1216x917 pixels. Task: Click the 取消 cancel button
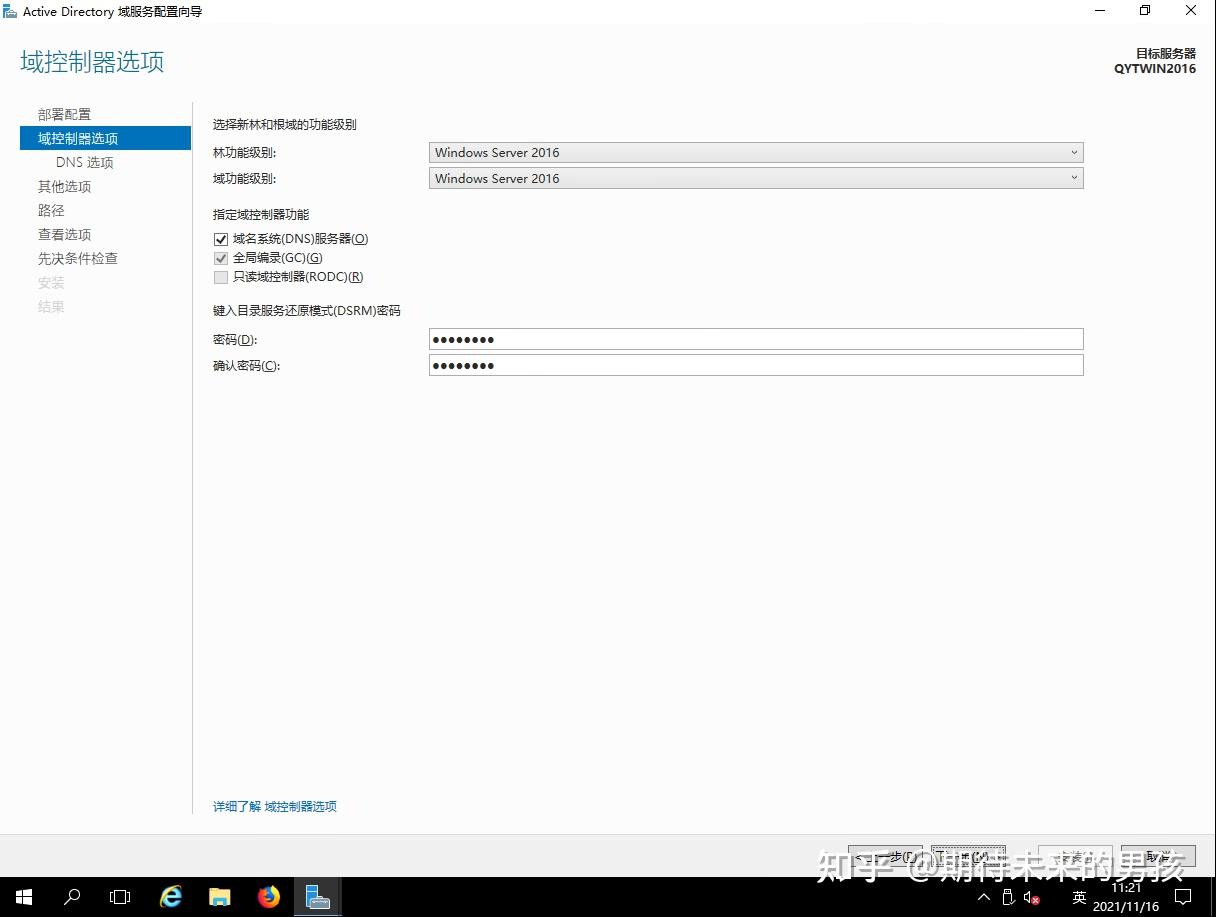(1158, 857)
